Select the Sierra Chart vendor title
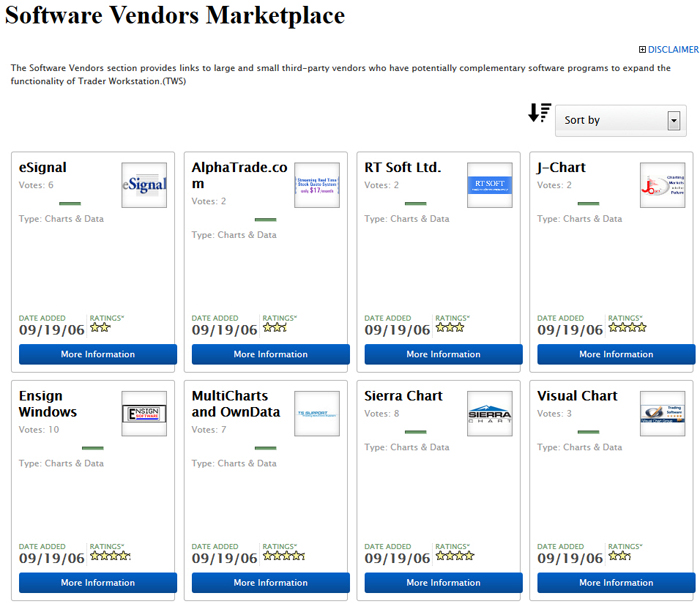The width and height of the screenshot is (700, 604). [x=404, y=396]
